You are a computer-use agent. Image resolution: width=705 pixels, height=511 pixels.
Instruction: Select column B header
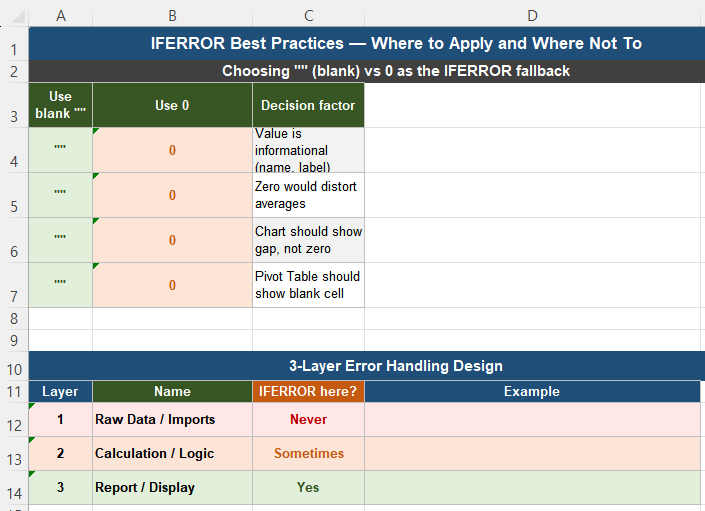[172, 16]
